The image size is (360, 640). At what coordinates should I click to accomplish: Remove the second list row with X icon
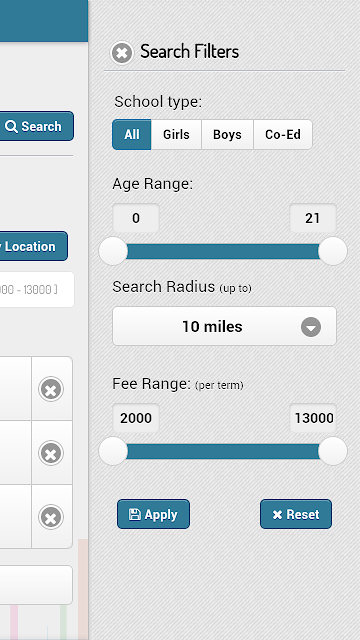click(51, 453)
